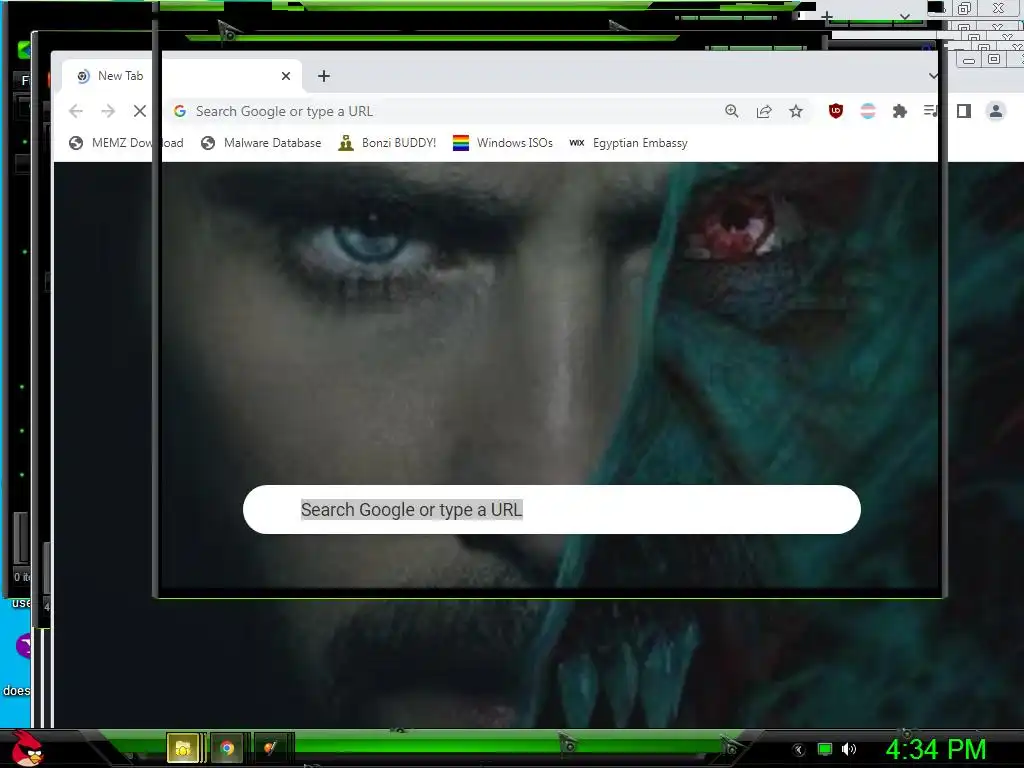Click the page search box in the center
The height and width of the screenshot is (768, 1024).
pos(552,509)
